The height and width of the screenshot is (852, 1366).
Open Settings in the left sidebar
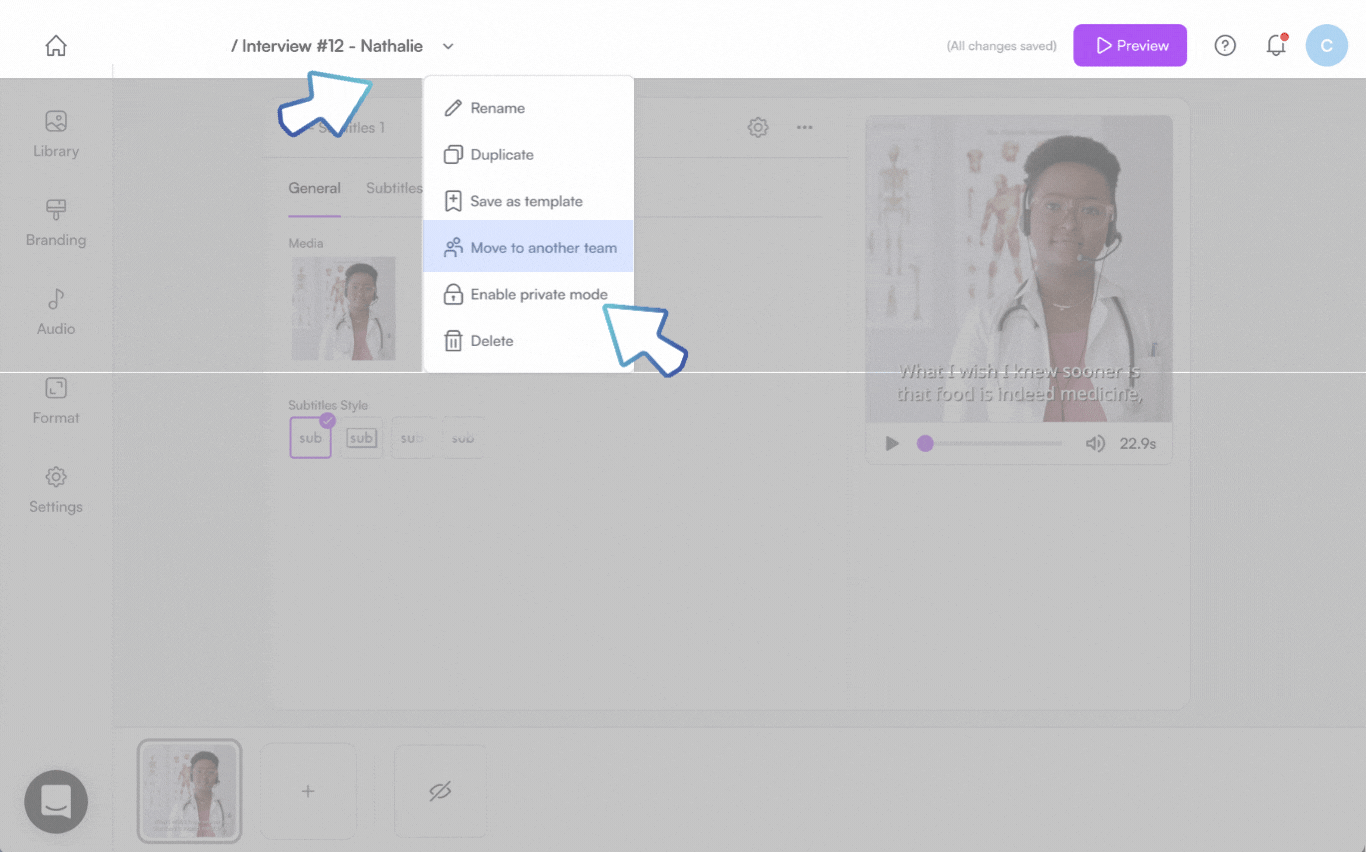pyautogui.click(x=56, y=489)
